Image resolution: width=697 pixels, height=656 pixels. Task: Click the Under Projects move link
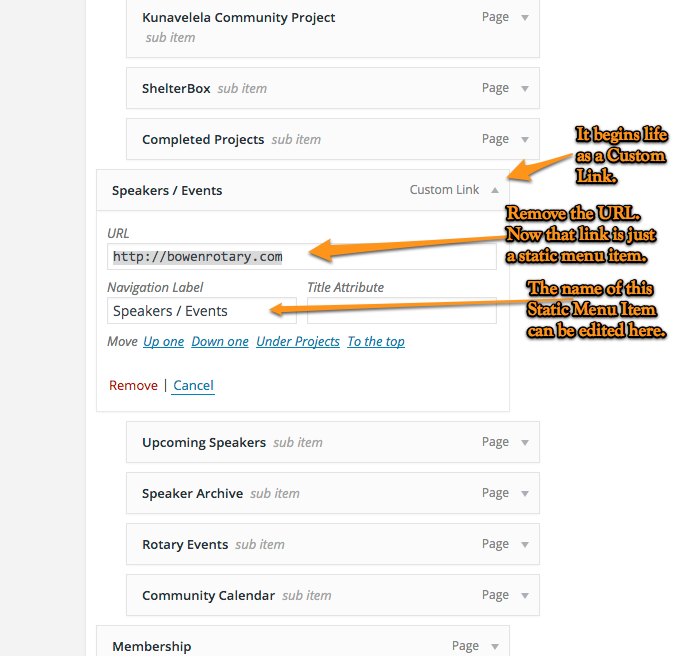coord(298,342)
